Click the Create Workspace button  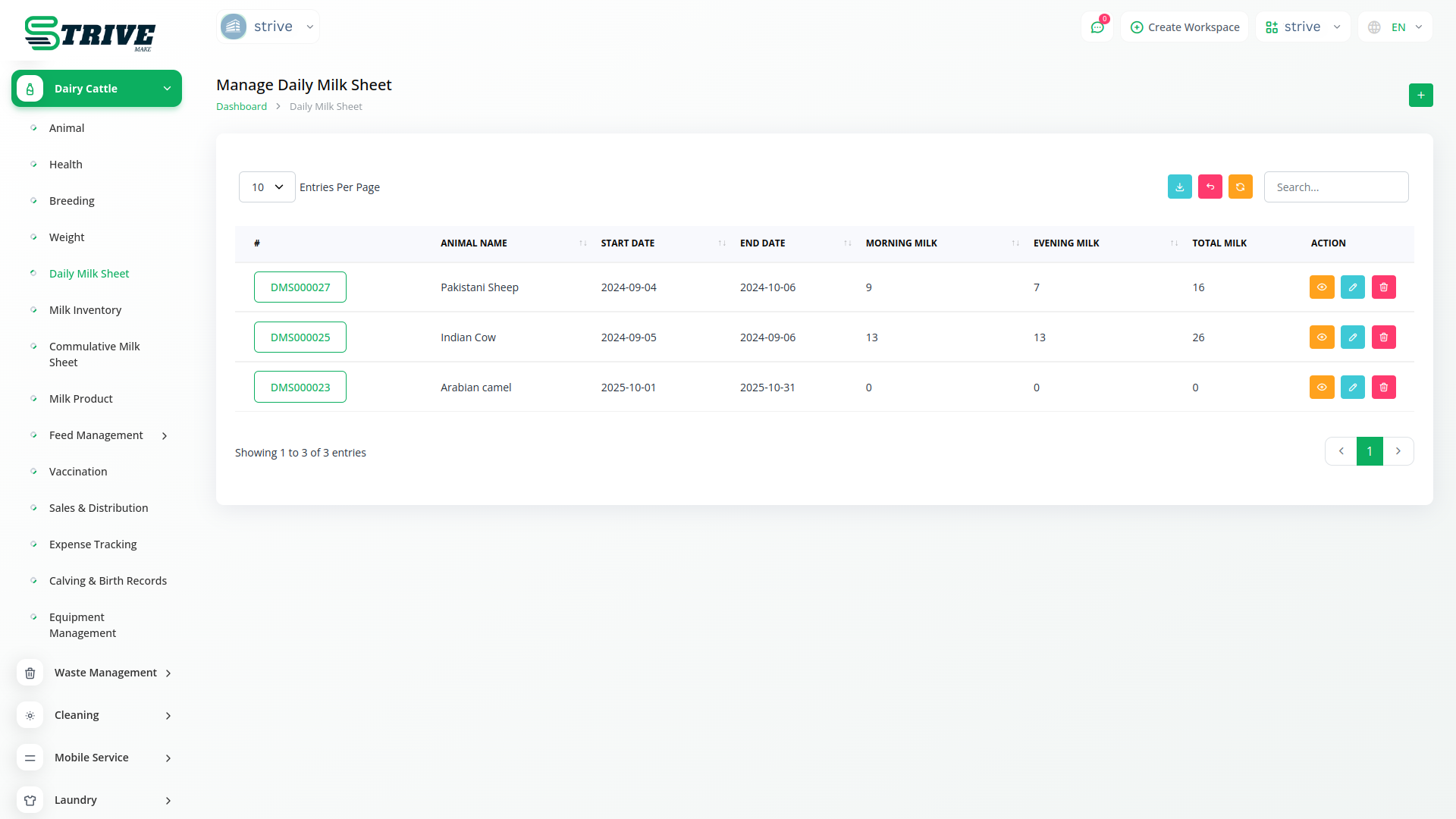(x=1185, y=27)
